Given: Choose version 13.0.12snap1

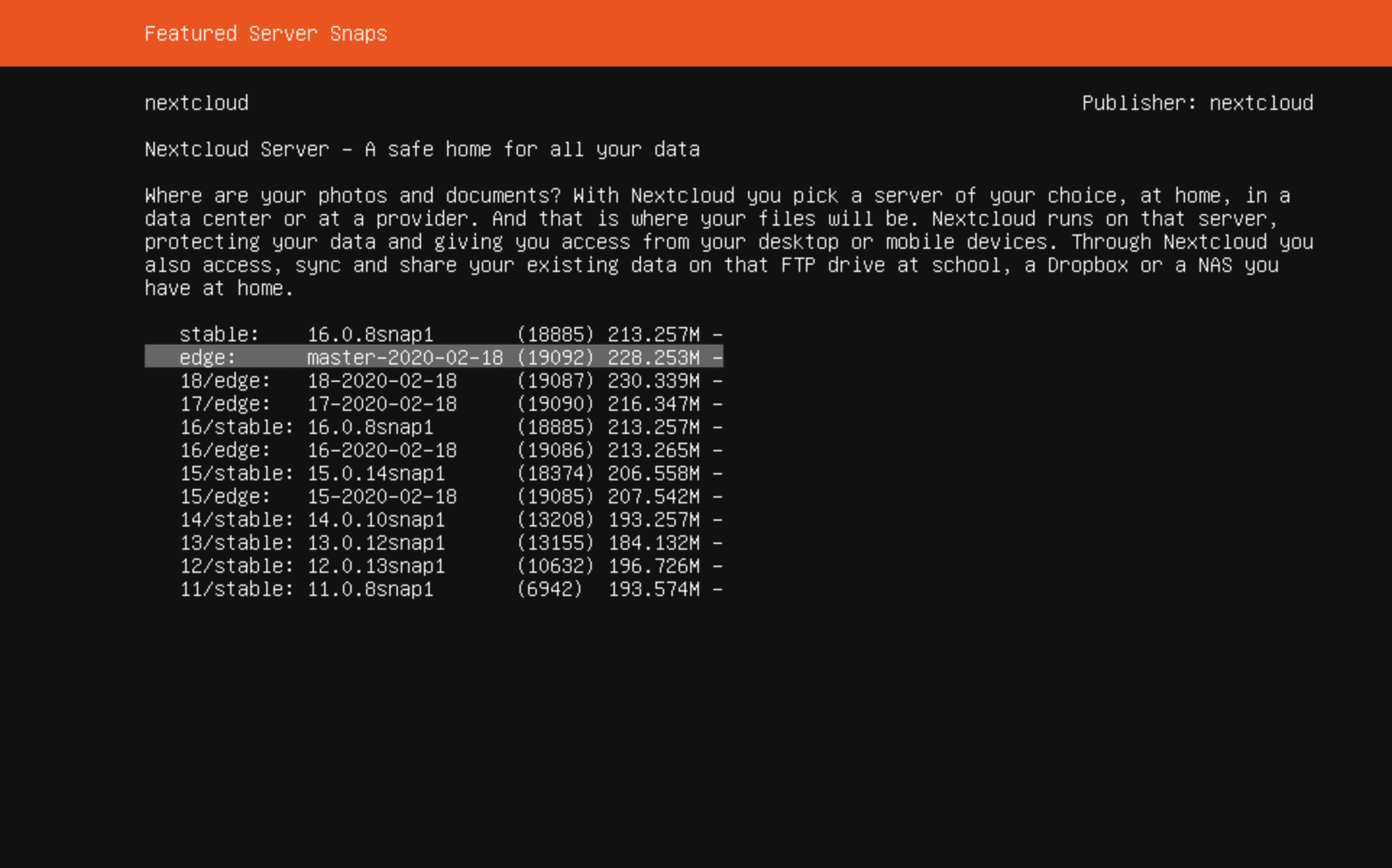Looking at the screenshot, I should (376, 542).
